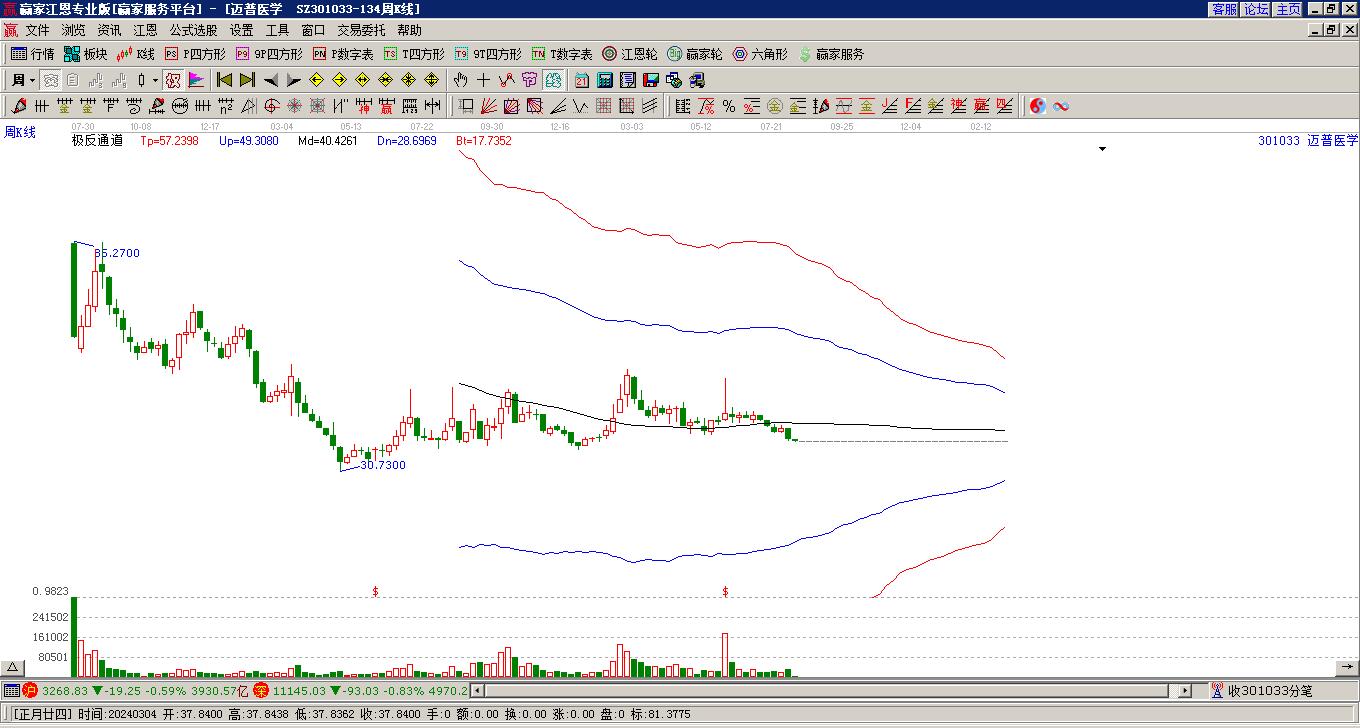This screenshot has height=728, width=1360.
Task: Expand the candlestick style dropdown arrow
Action: pos(155,80)
